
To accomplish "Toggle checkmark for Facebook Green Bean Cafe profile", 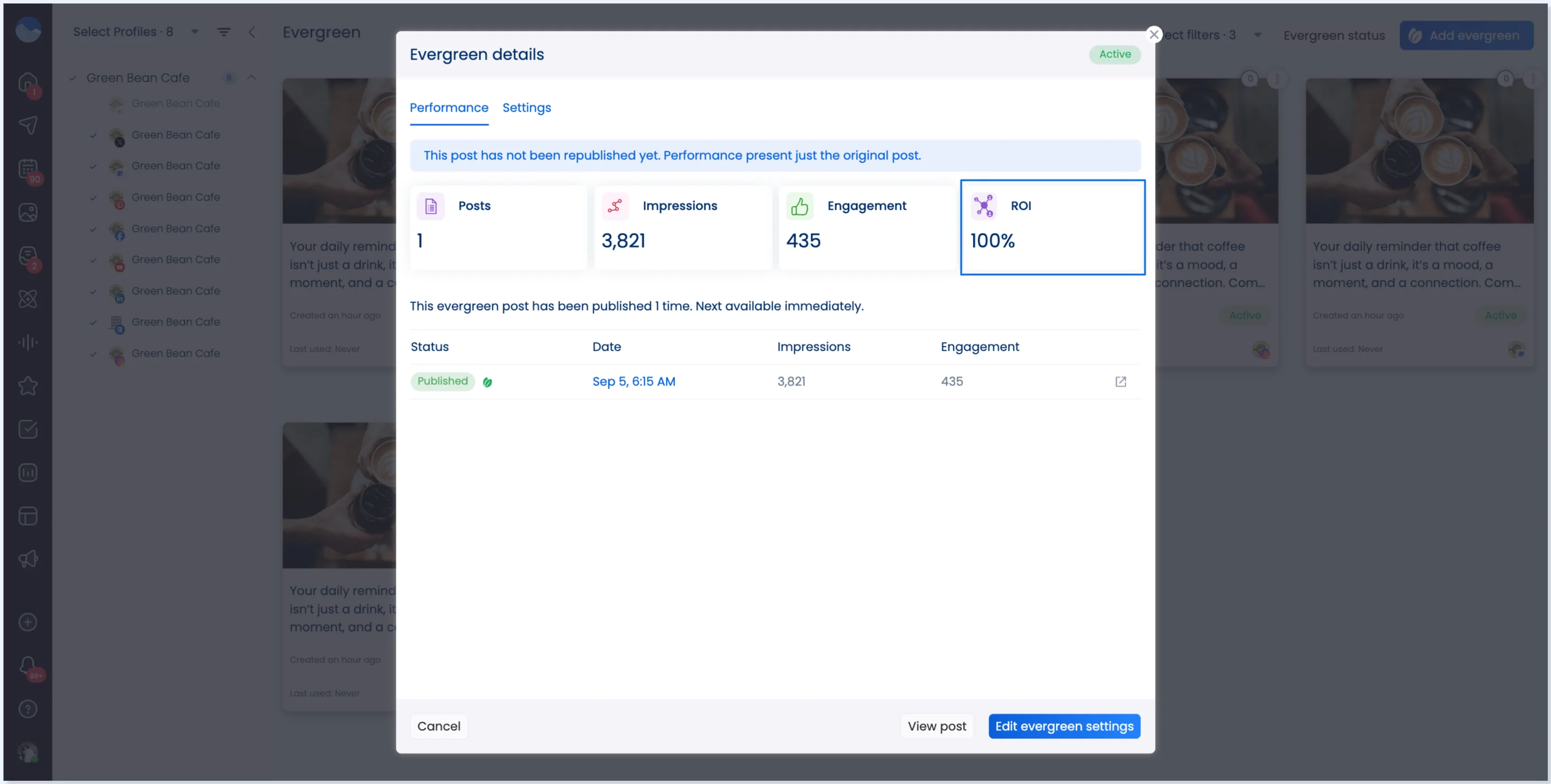I will coord(93,229).
